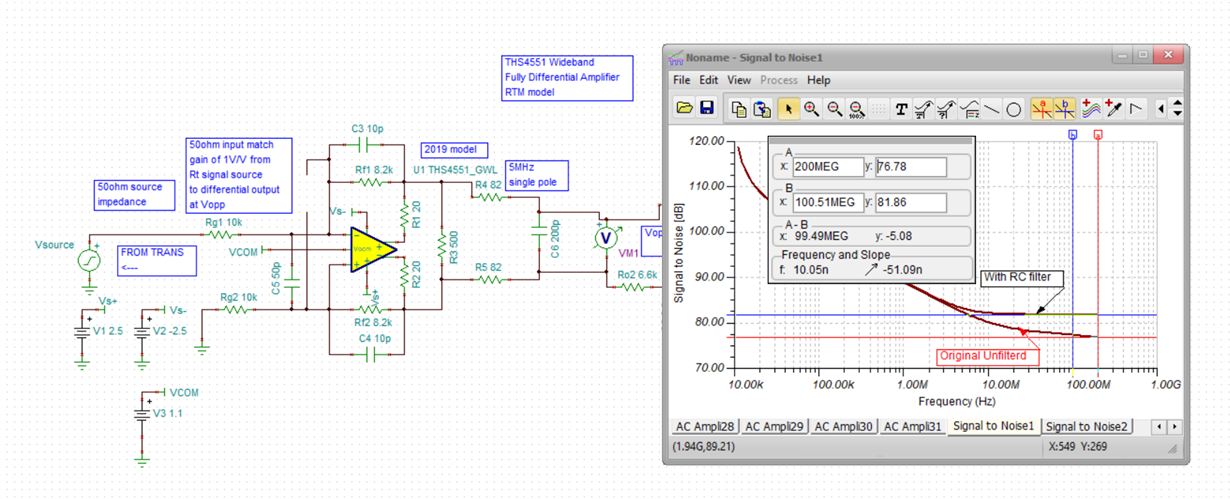Click the '50ohm input match' text note
This screenshot has height=499, width=1230.
click(x=239, y=175)
